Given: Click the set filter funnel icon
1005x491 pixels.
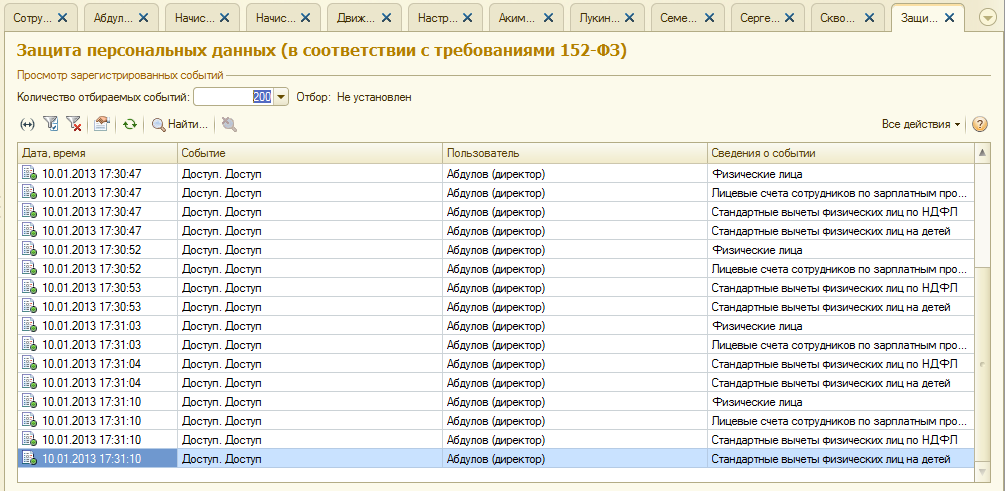Looking at the screenshot, I should [51, 124].
